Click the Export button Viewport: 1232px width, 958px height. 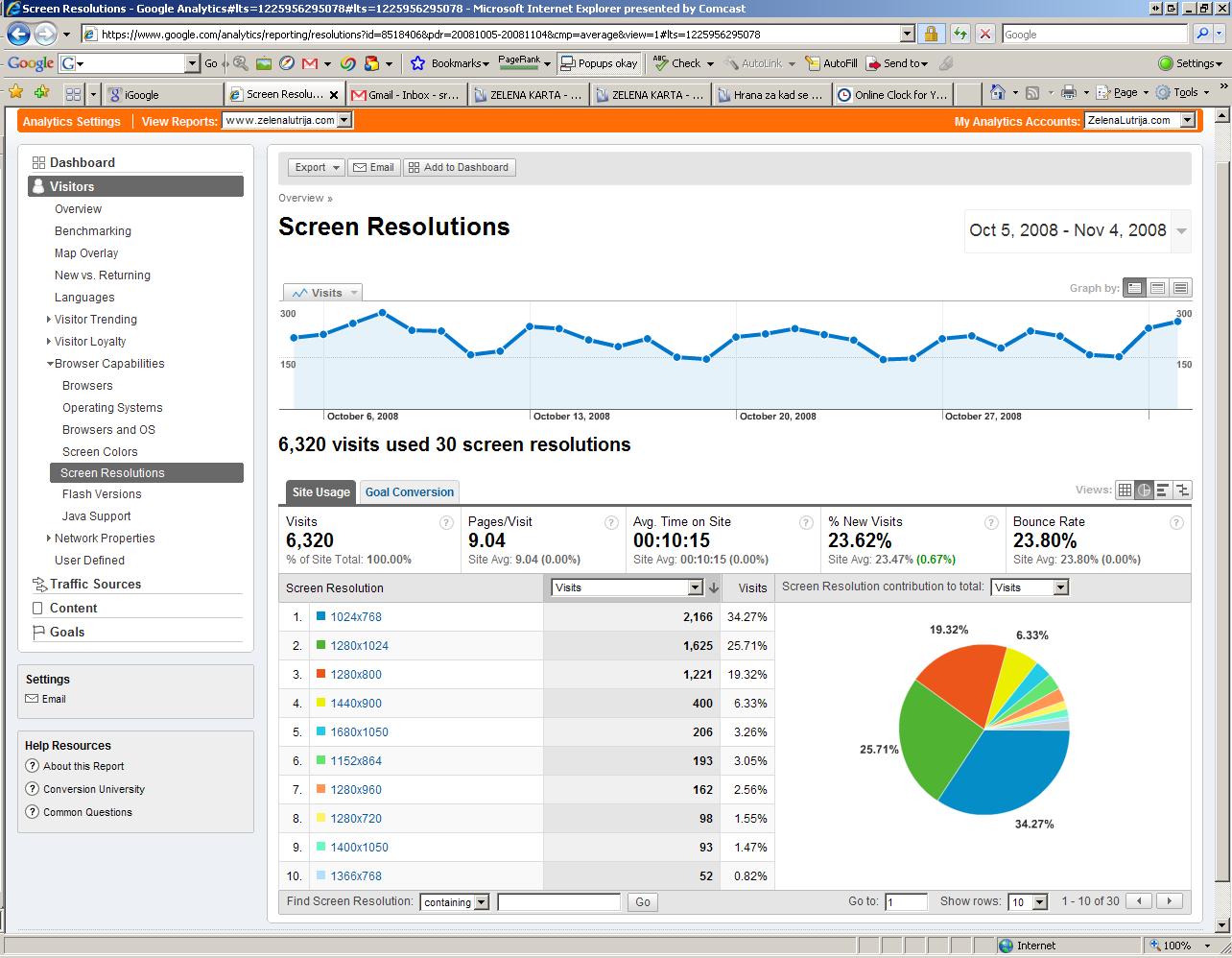(316, 167)
